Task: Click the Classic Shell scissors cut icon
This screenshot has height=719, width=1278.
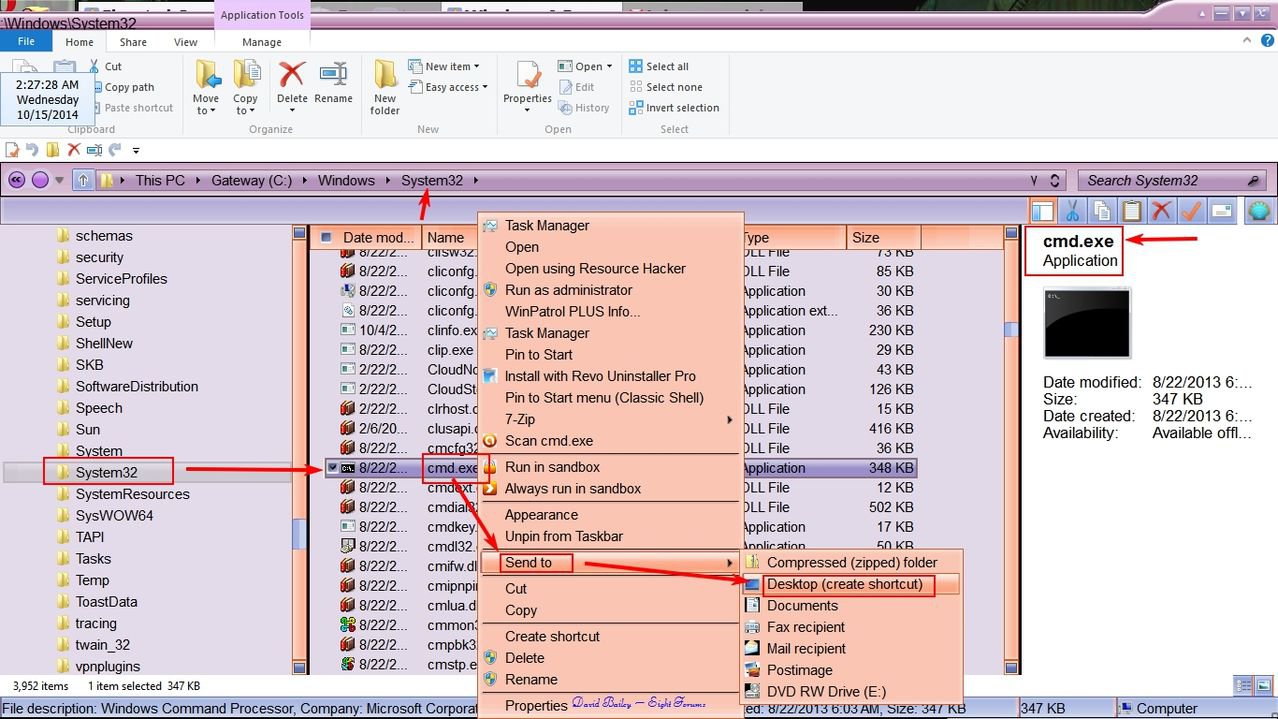Action: click(x=1072, y=211)
